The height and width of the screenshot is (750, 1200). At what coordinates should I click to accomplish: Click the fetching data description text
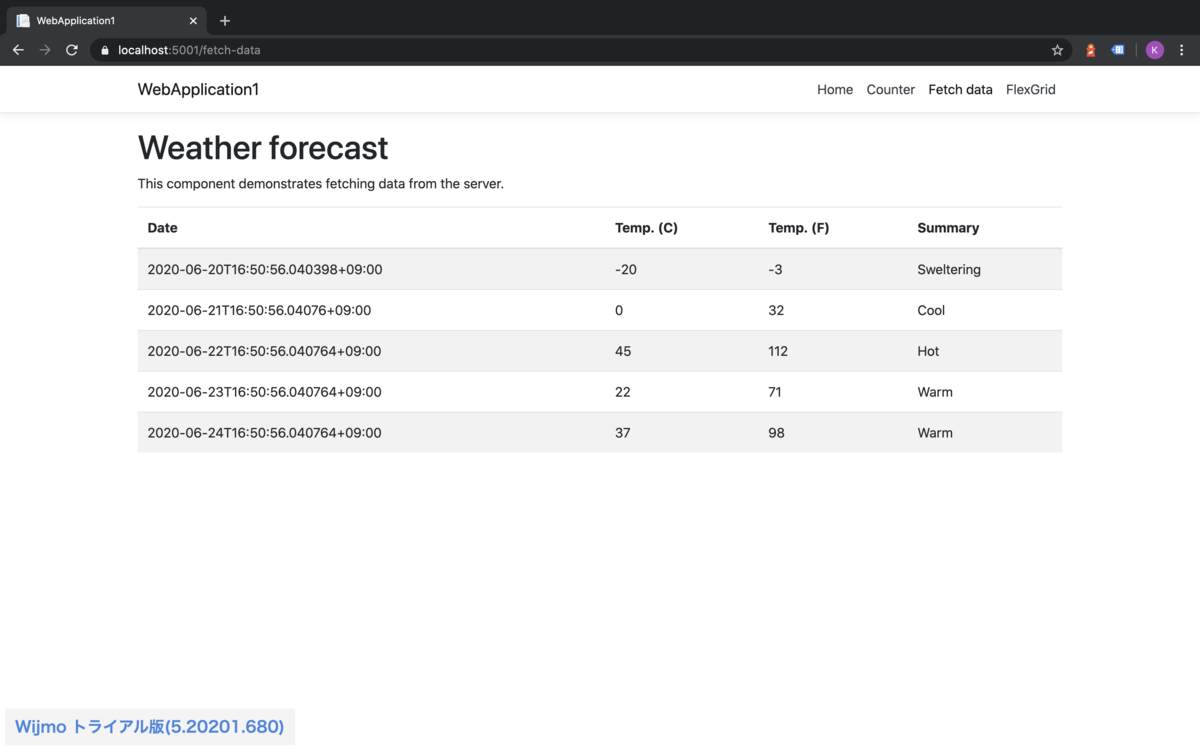[321, 184]
